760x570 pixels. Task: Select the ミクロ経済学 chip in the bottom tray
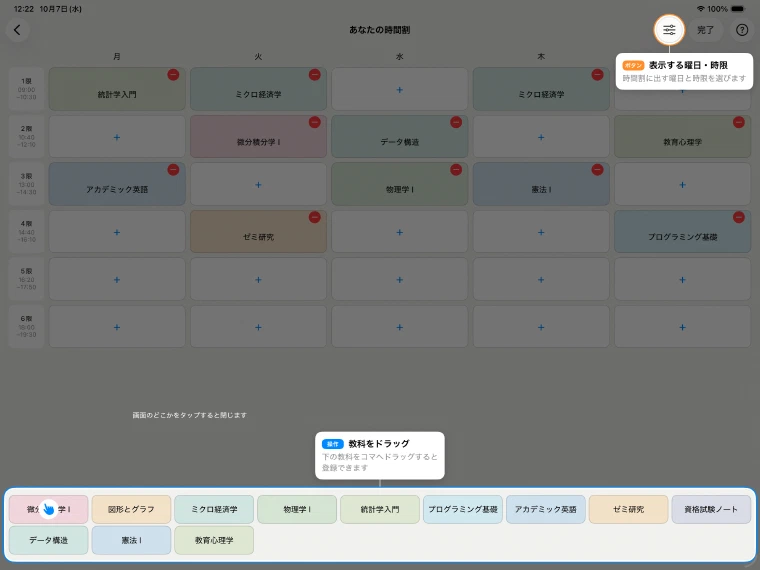pyautogui.click(x=214, y=509)
